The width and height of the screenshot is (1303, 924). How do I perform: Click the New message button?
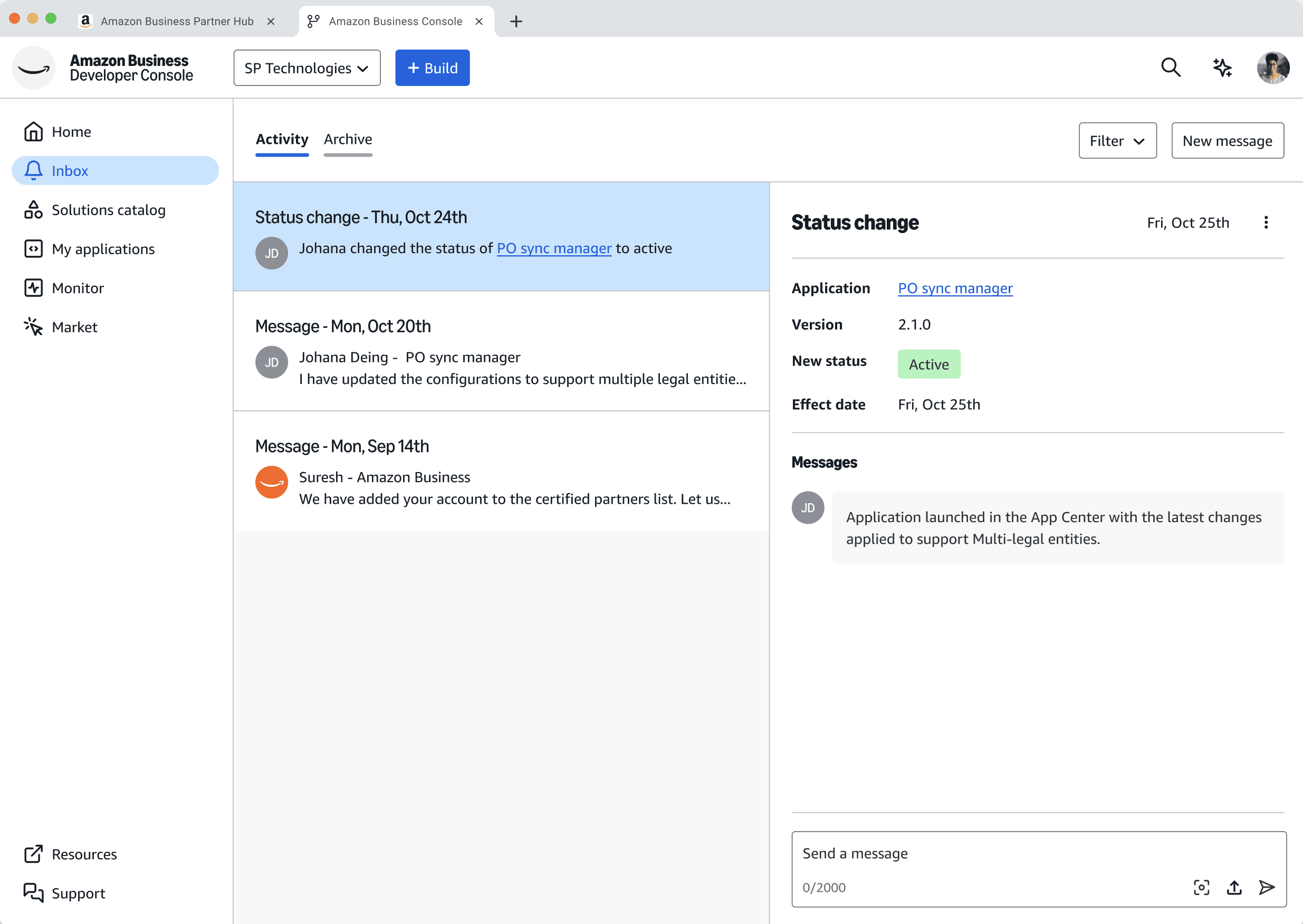(1227, 140)
